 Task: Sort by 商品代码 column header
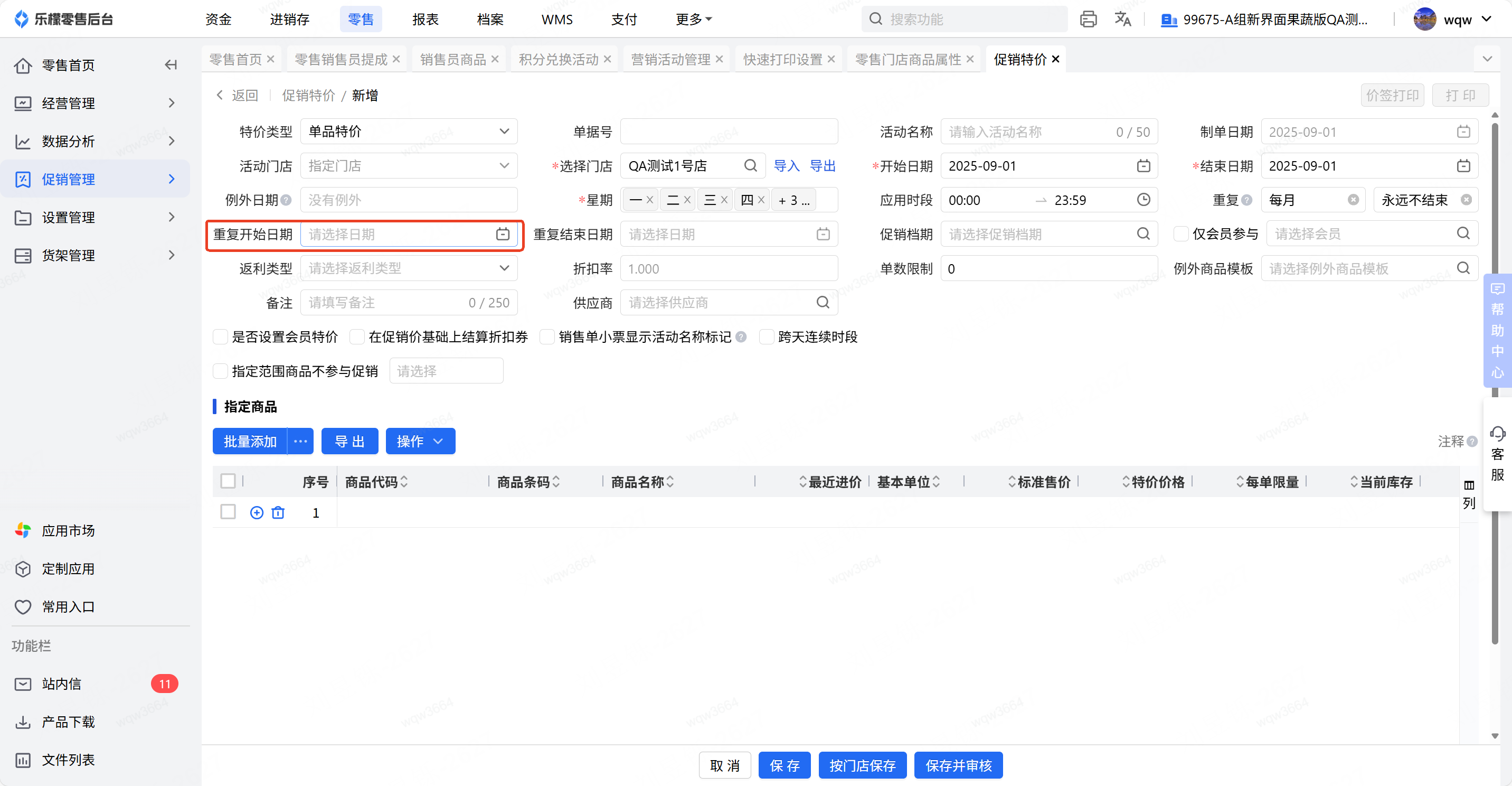tap(376, 482)
